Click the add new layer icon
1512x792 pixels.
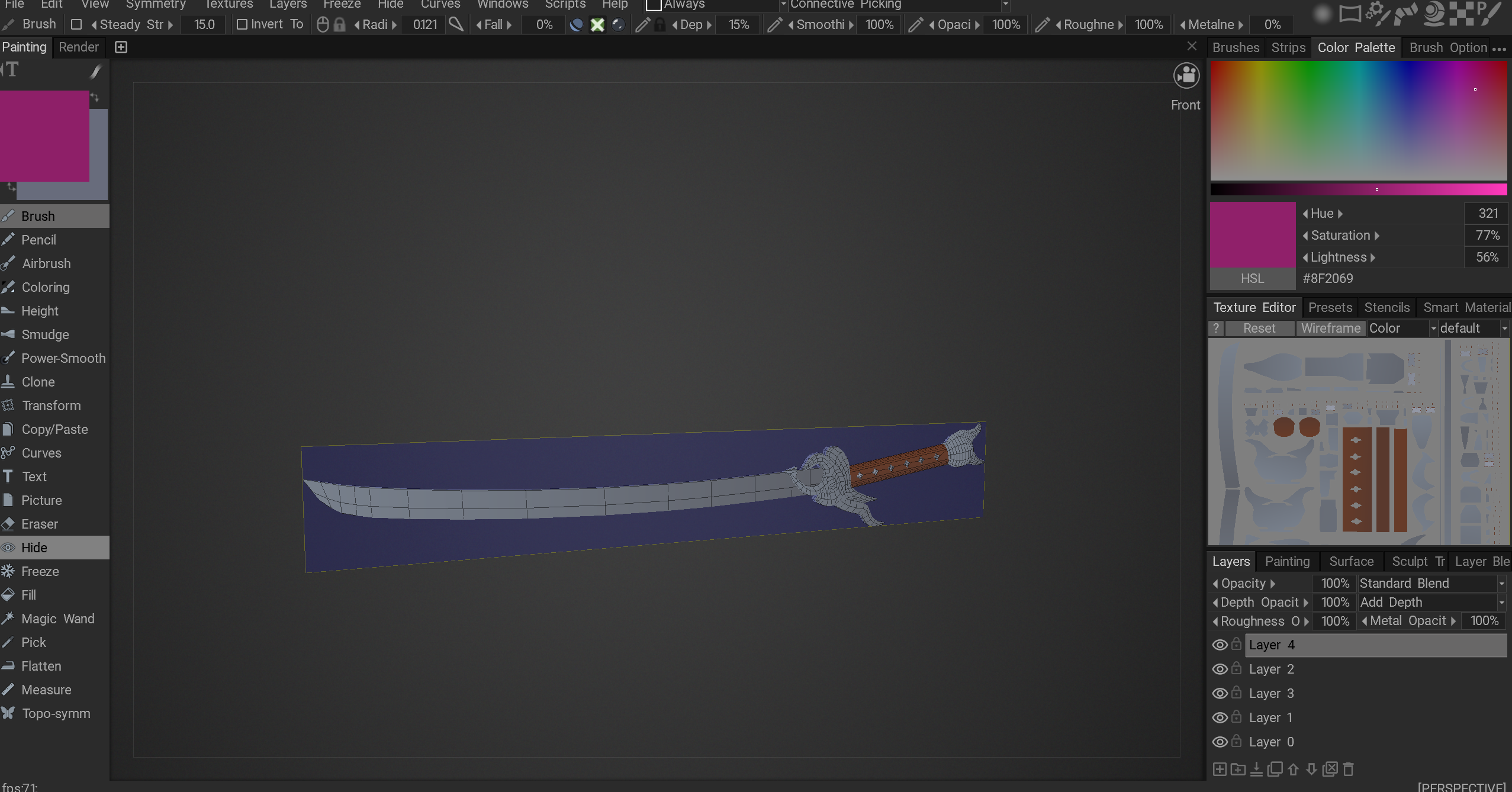[x=1220, y=769]
